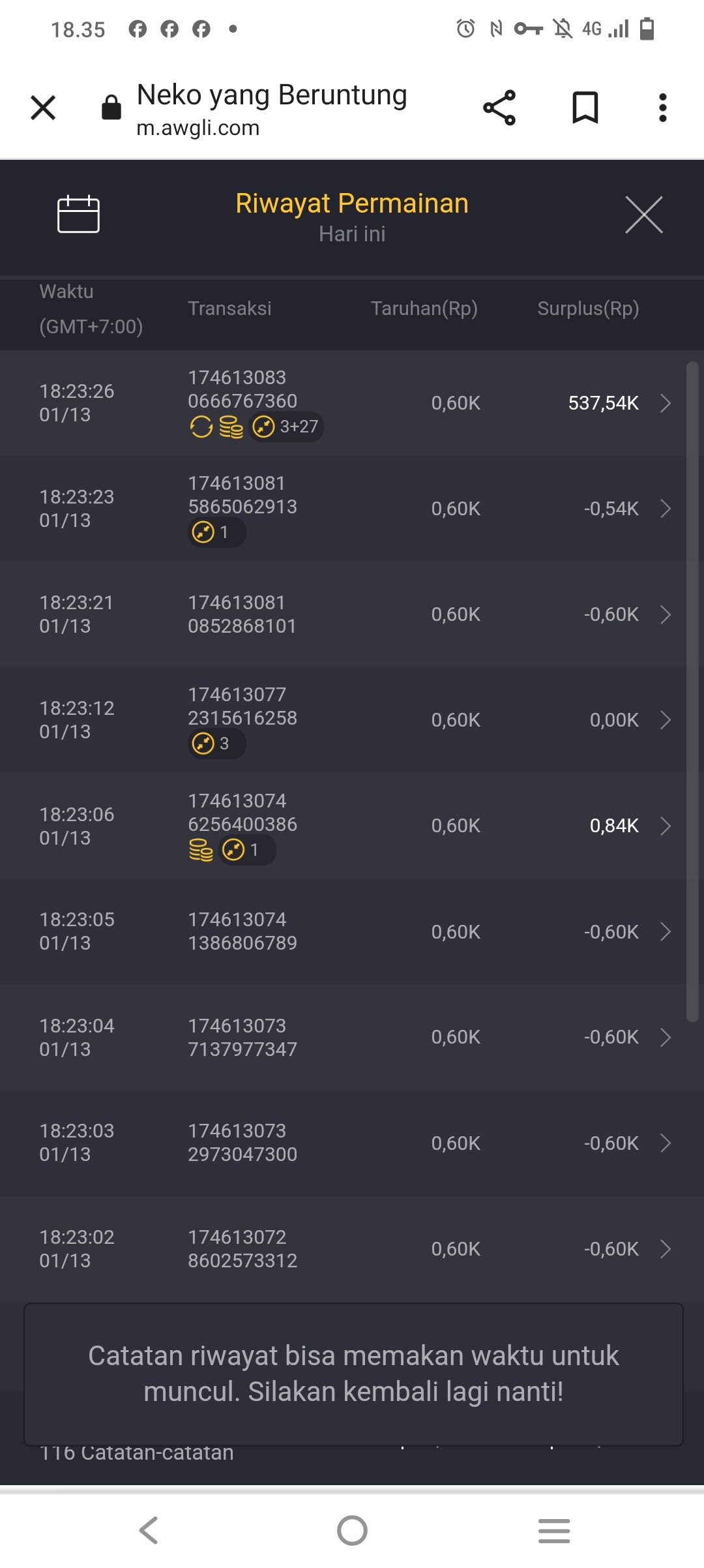704x1568 pixels.
Task: Tap the m.awgli.com address text
Action: (198, 128)
